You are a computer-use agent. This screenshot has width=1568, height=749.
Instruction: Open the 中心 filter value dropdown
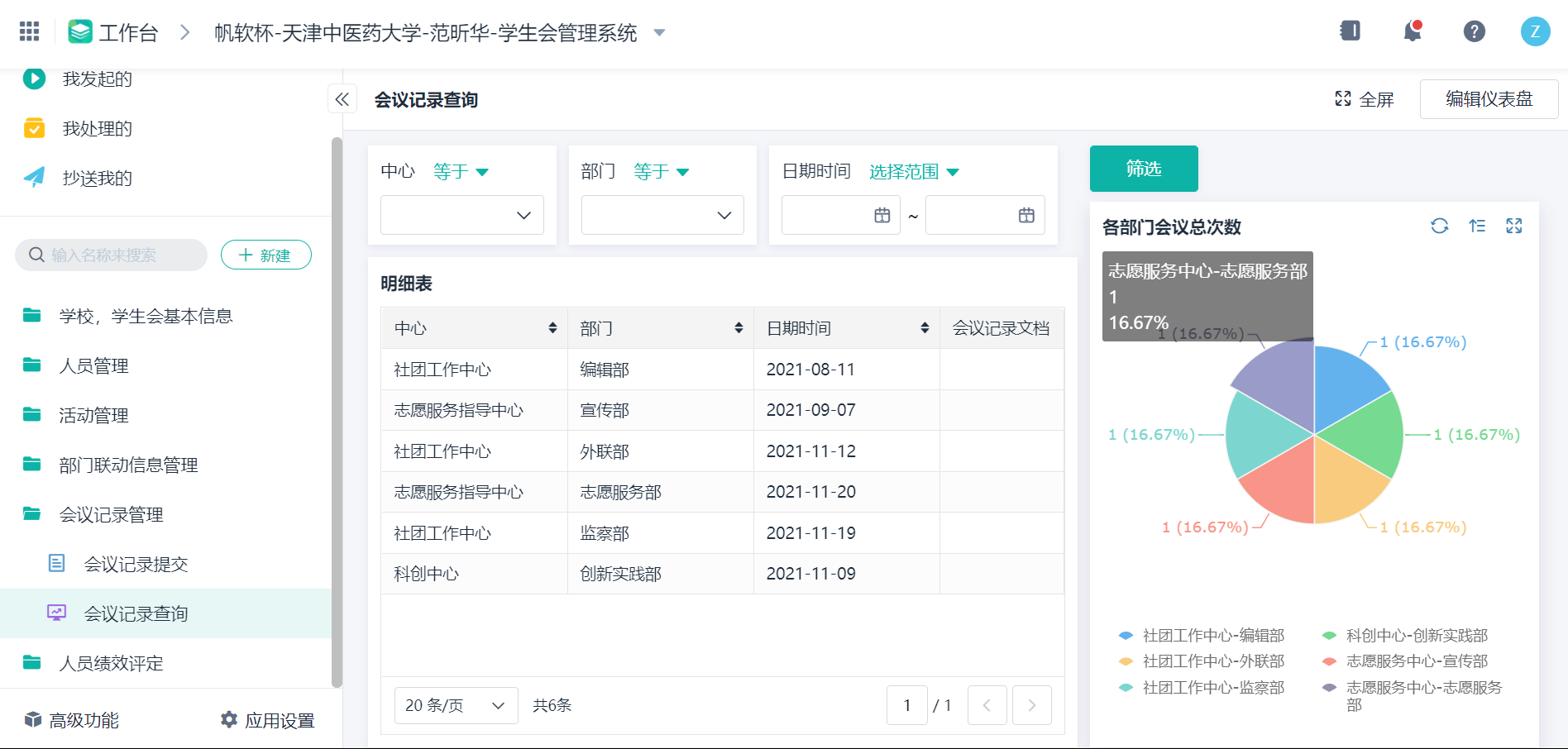tap(462, 215)
